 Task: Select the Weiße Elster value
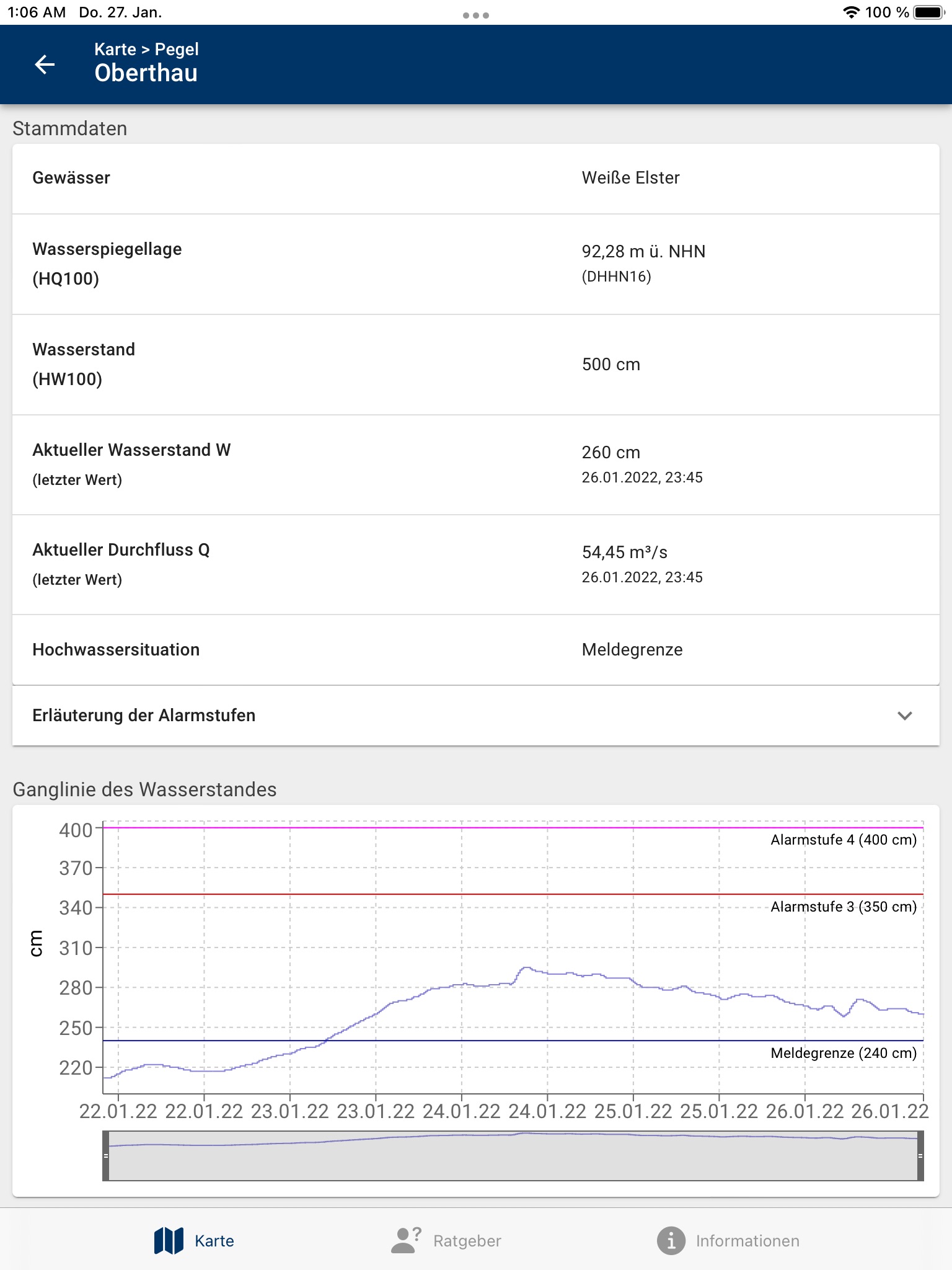(630, 178)
